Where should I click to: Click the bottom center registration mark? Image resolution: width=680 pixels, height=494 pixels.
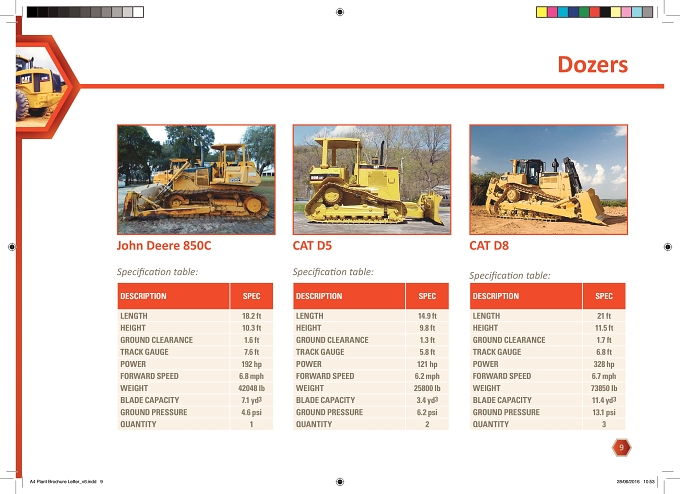(340, 481)
